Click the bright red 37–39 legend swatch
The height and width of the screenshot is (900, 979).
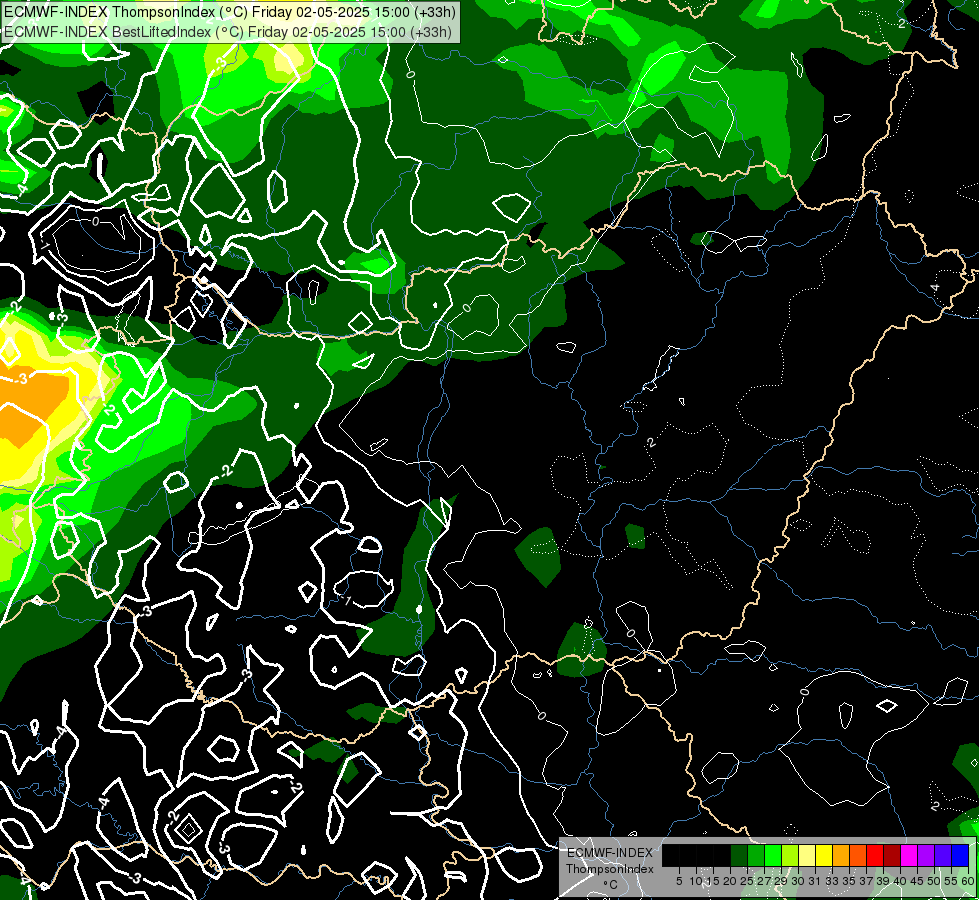(x=875, y=856)
